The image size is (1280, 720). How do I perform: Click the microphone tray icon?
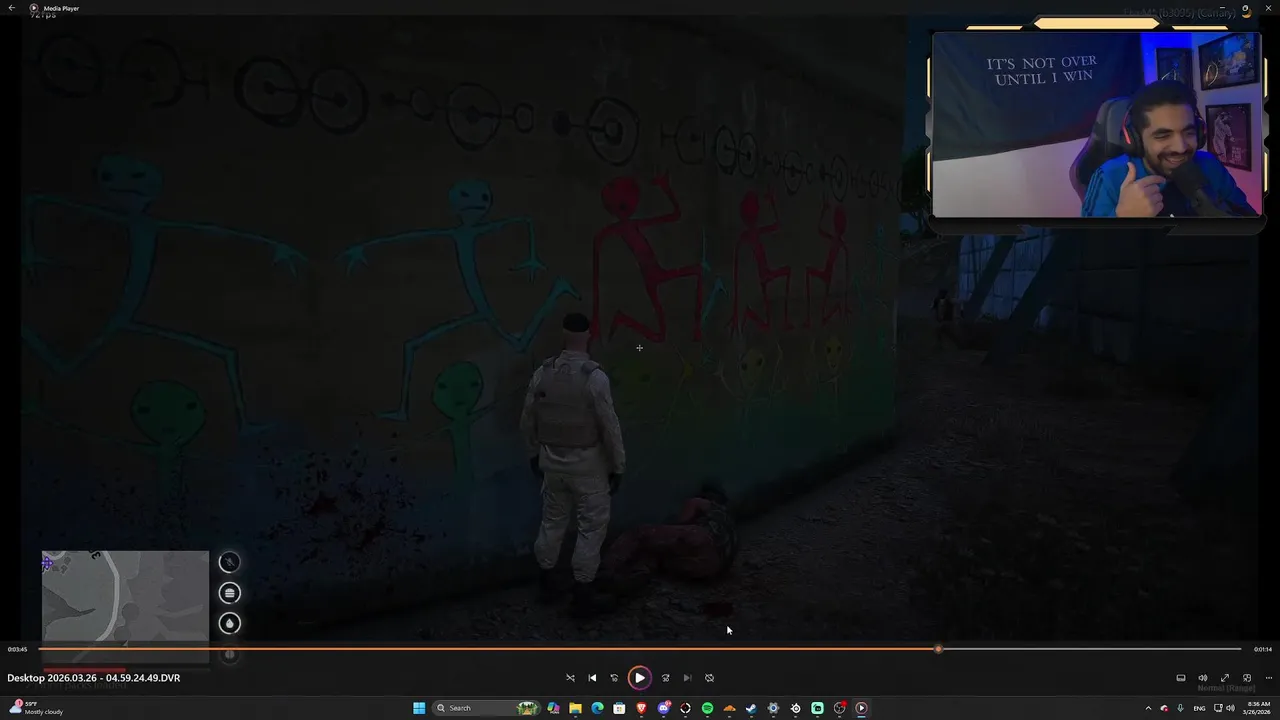[x=1180, y=708]
